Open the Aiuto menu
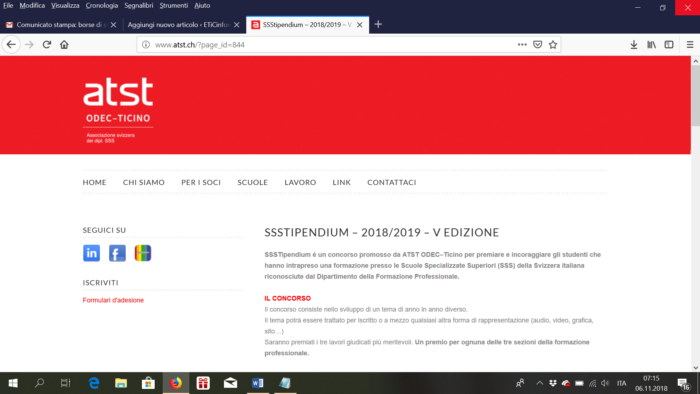The image size is (700, 394). [x=202, y=5]
